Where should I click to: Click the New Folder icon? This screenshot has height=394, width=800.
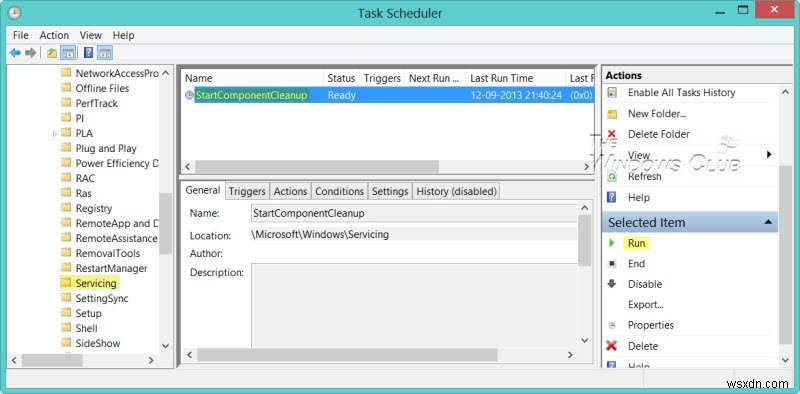point(612,114)
